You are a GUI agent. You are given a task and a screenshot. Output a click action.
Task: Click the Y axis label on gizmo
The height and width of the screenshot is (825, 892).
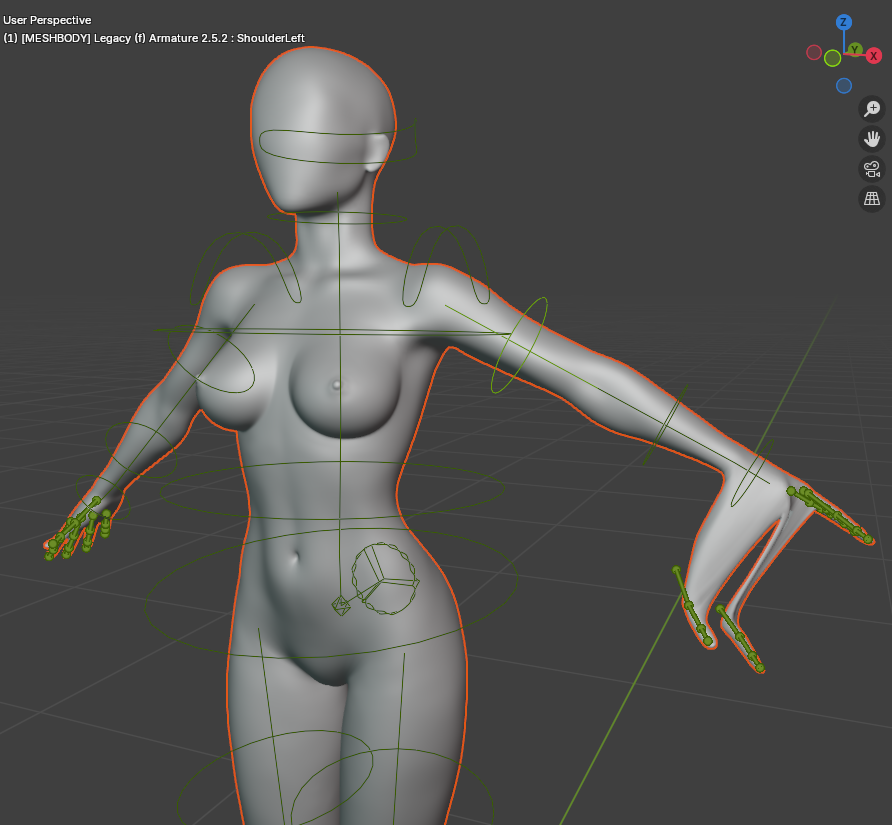point(855,49)
